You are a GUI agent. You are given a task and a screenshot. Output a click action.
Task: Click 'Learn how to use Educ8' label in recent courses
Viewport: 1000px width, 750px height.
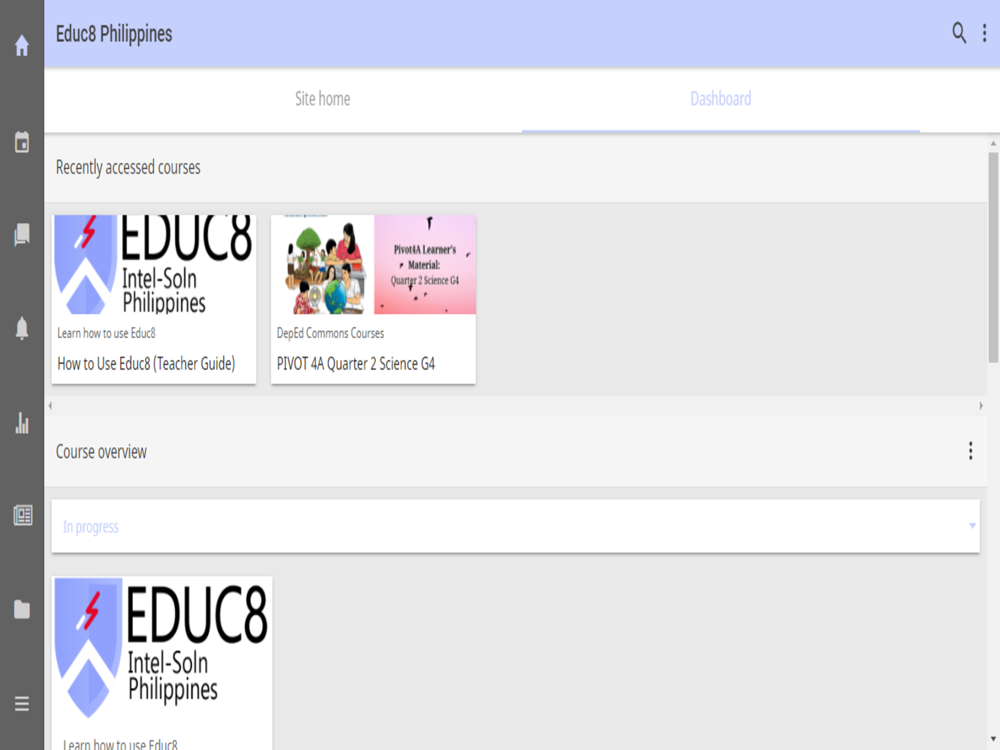coord(107,333)
